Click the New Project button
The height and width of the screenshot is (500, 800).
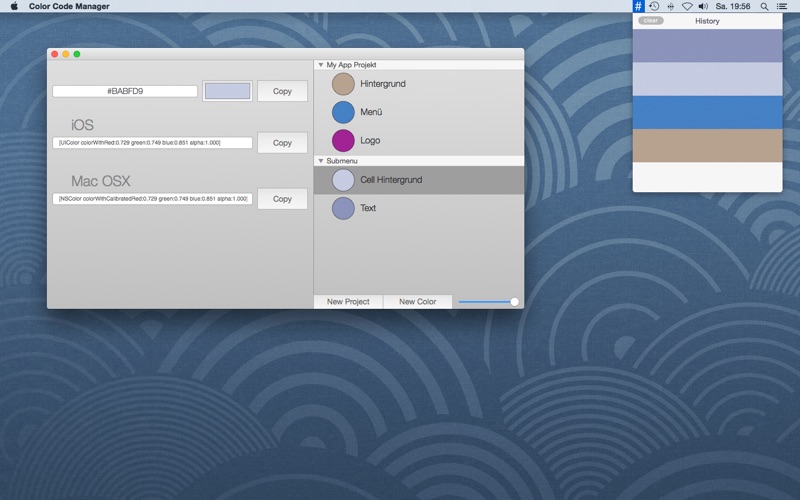click(348, 302)
